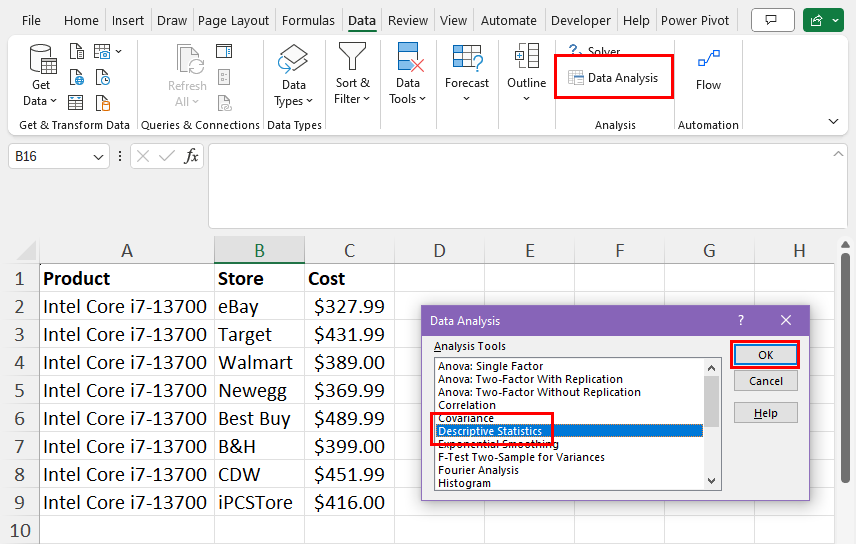Select column D header

439,251
